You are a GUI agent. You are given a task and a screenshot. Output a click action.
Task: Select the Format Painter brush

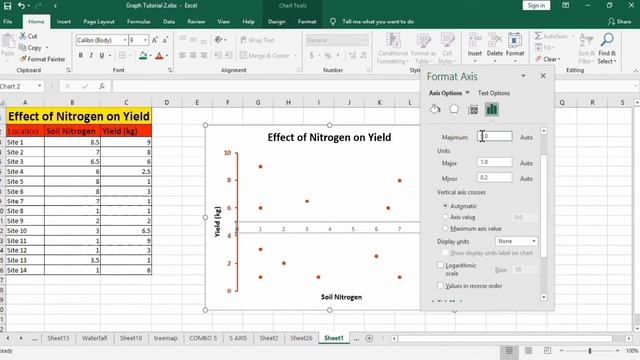click(23, 59)
